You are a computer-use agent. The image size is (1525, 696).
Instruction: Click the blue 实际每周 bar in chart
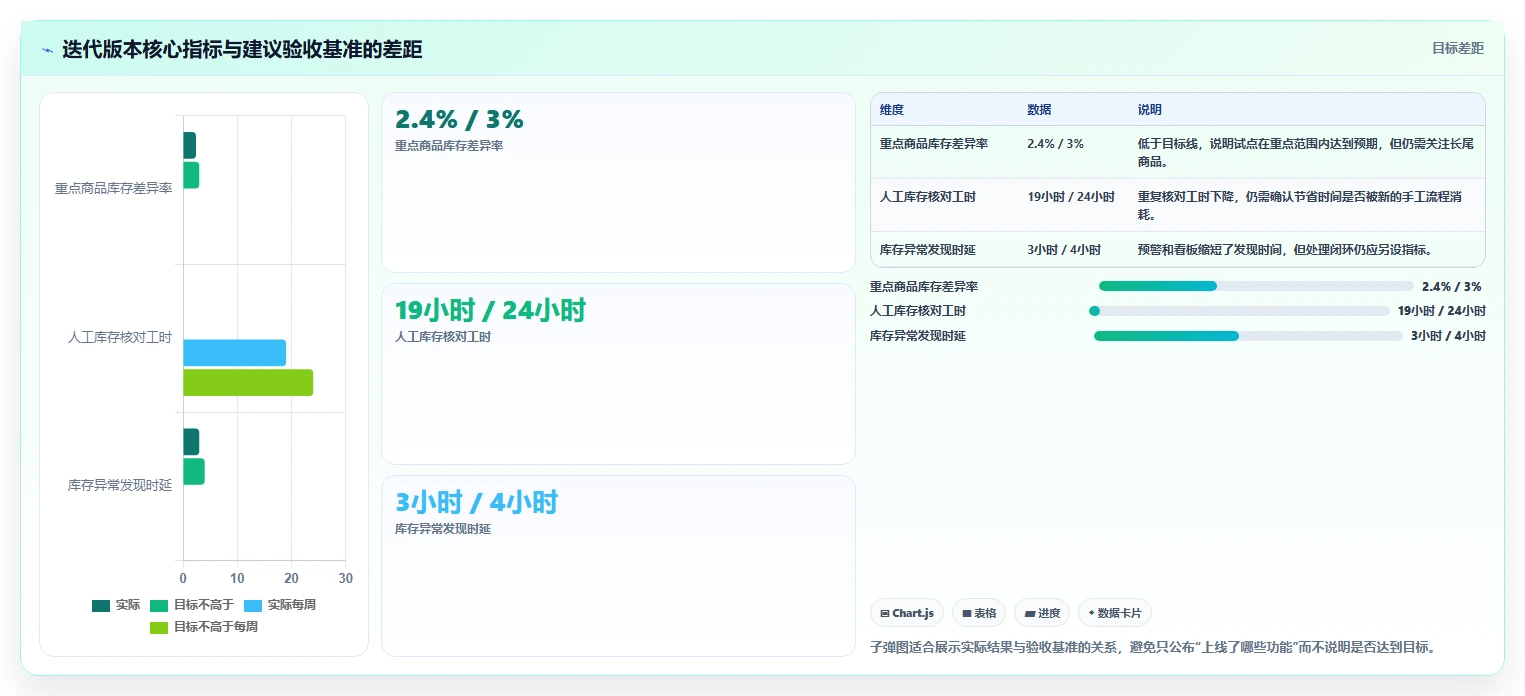234,353
